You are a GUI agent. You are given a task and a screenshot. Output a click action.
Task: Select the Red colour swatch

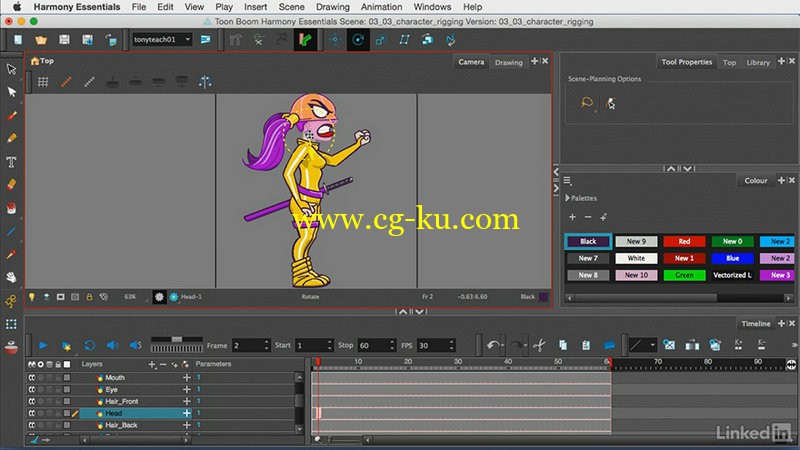[684, 241]
